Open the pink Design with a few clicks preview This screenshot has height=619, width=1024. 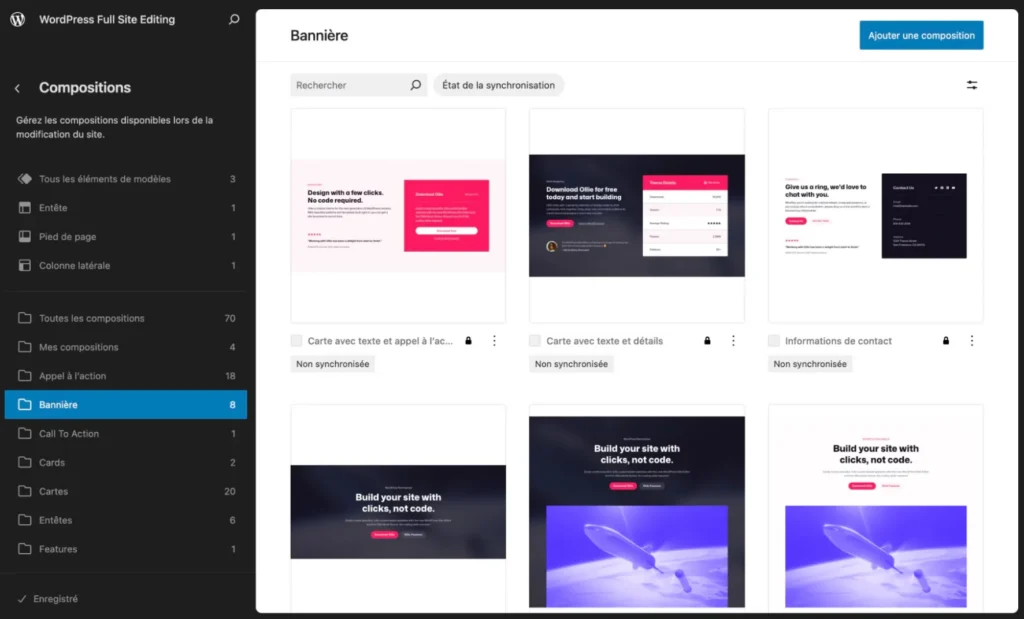[x=398, y=215]
